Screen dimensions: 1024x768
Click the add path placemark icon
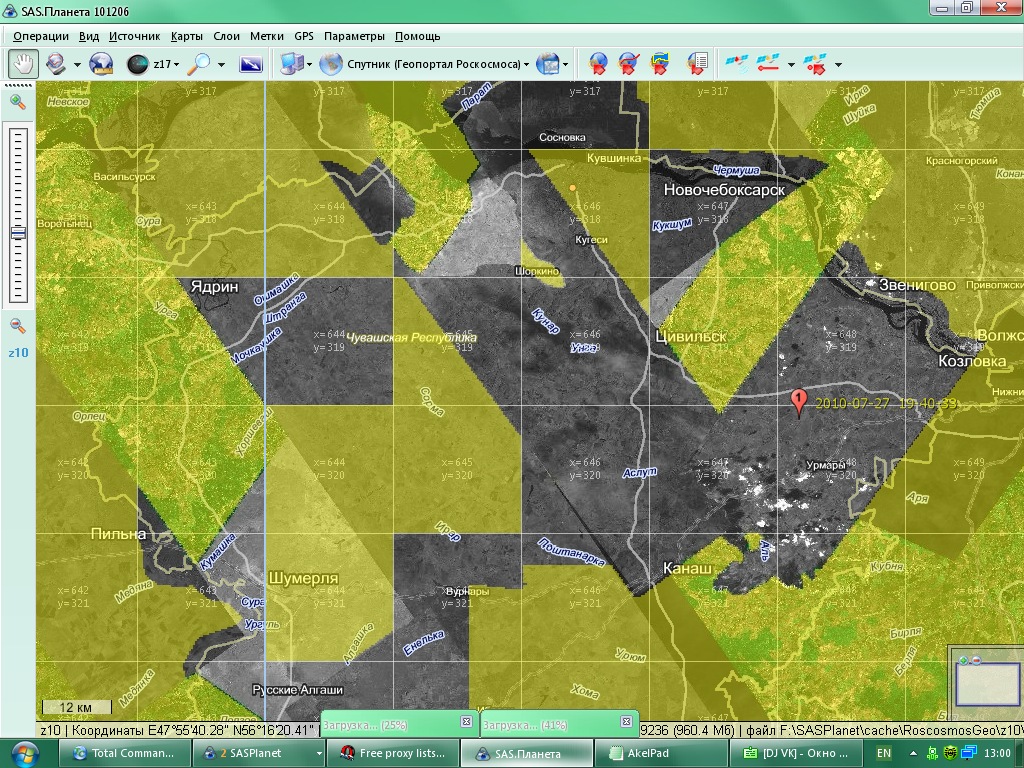click(x=628, y=64)
